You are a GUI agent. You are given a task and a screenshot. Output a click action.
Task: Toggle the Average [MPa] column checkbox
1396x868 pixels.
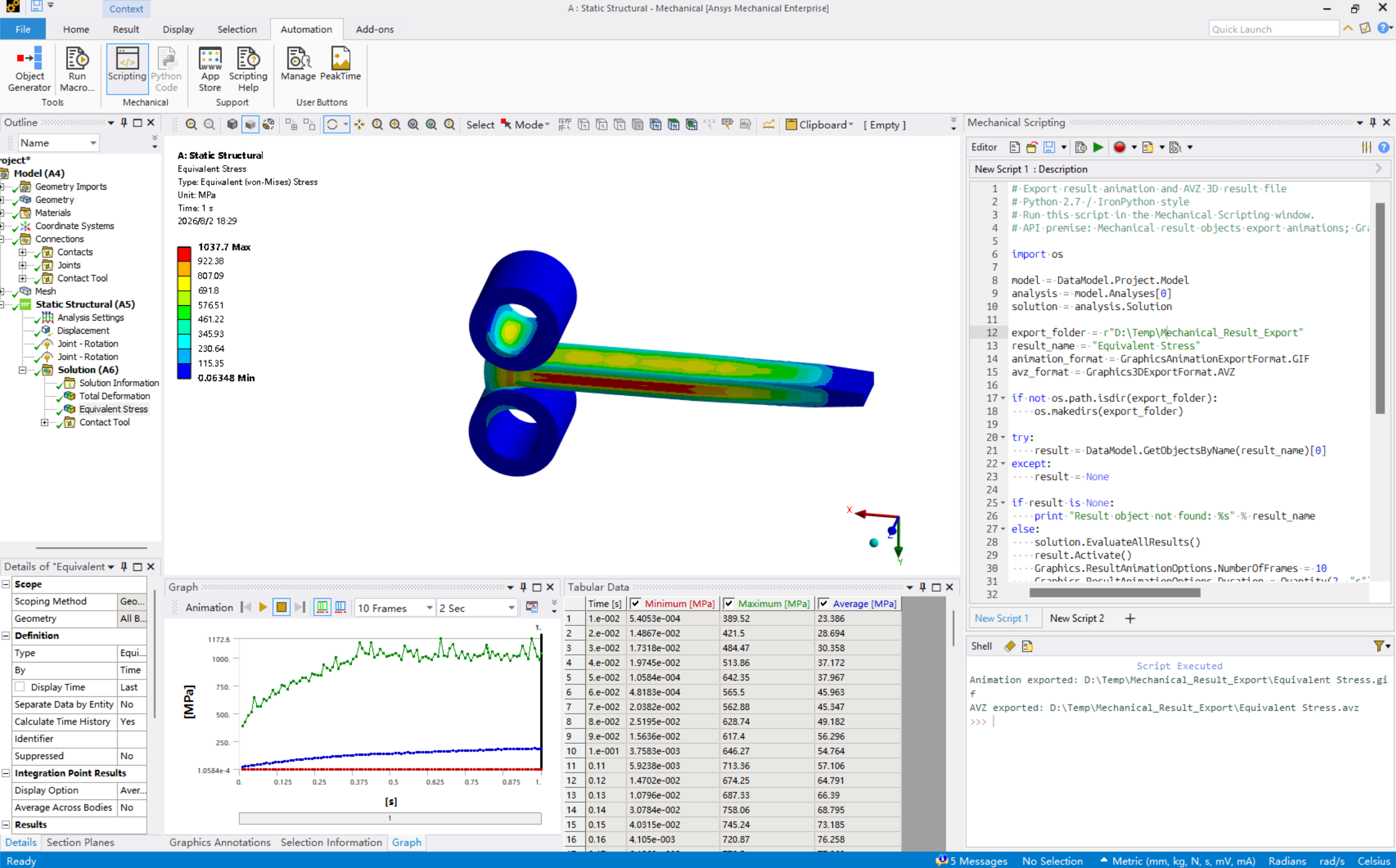[824, 604]
